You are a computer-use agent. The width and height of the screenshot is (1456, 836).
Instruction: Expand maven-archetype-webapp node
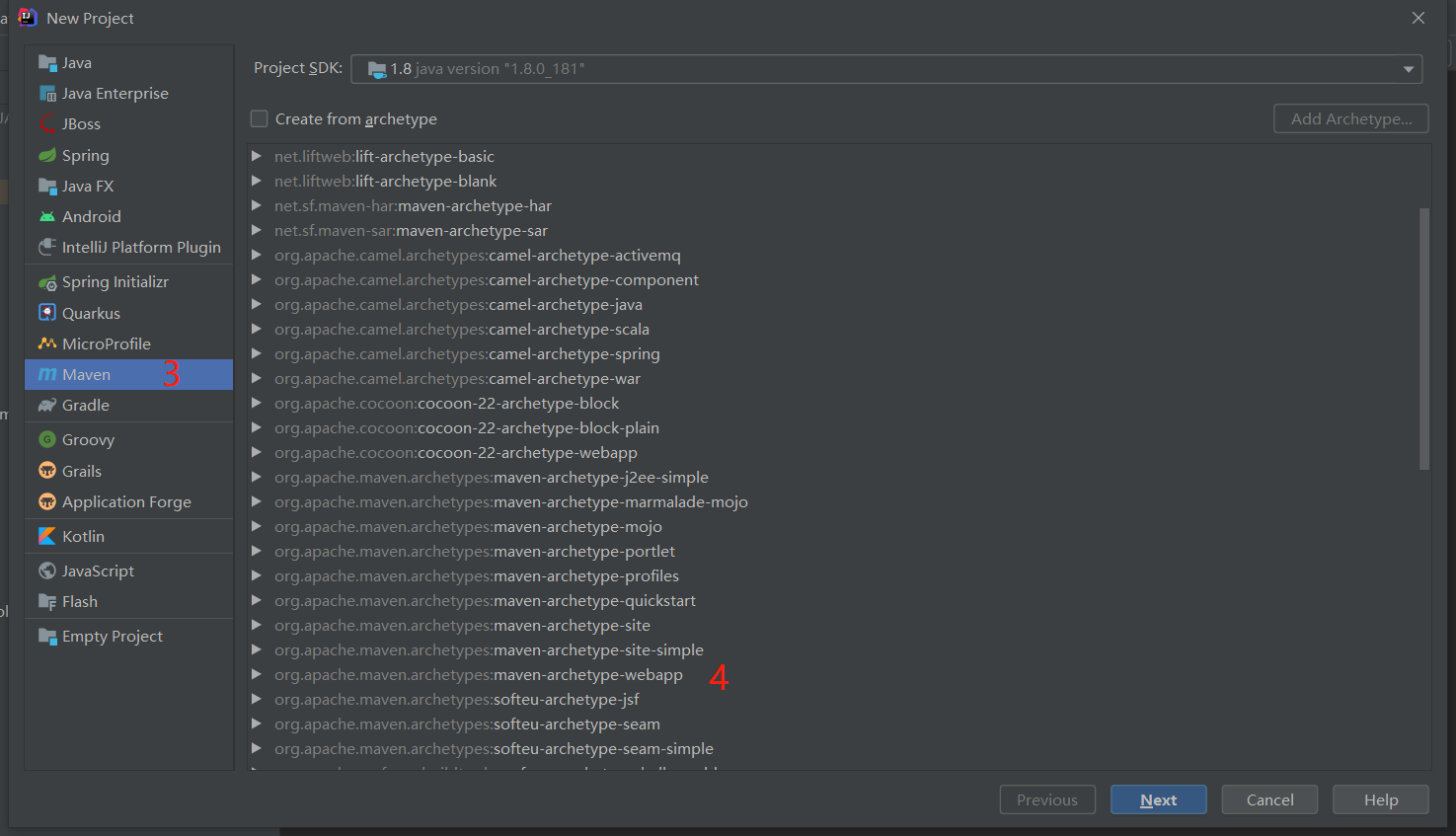coord(257,674)
